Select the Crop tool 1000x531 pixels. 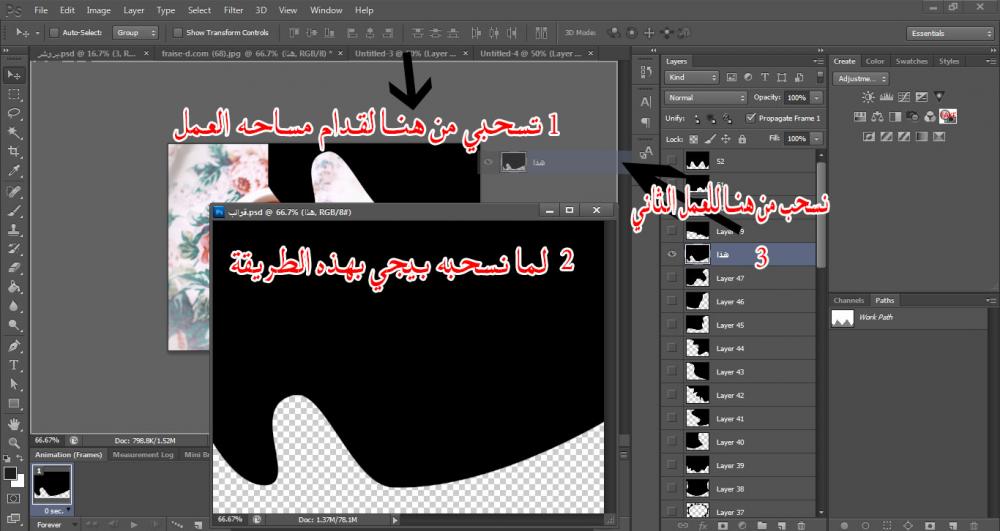tap(14, 152)
